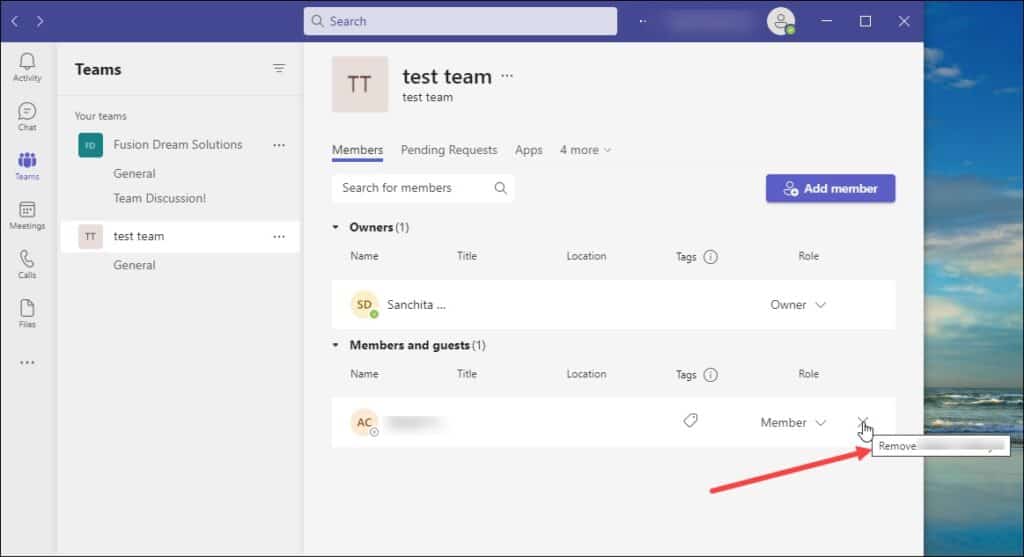Click the Location column header under Owners

click(x=586, y=256)
